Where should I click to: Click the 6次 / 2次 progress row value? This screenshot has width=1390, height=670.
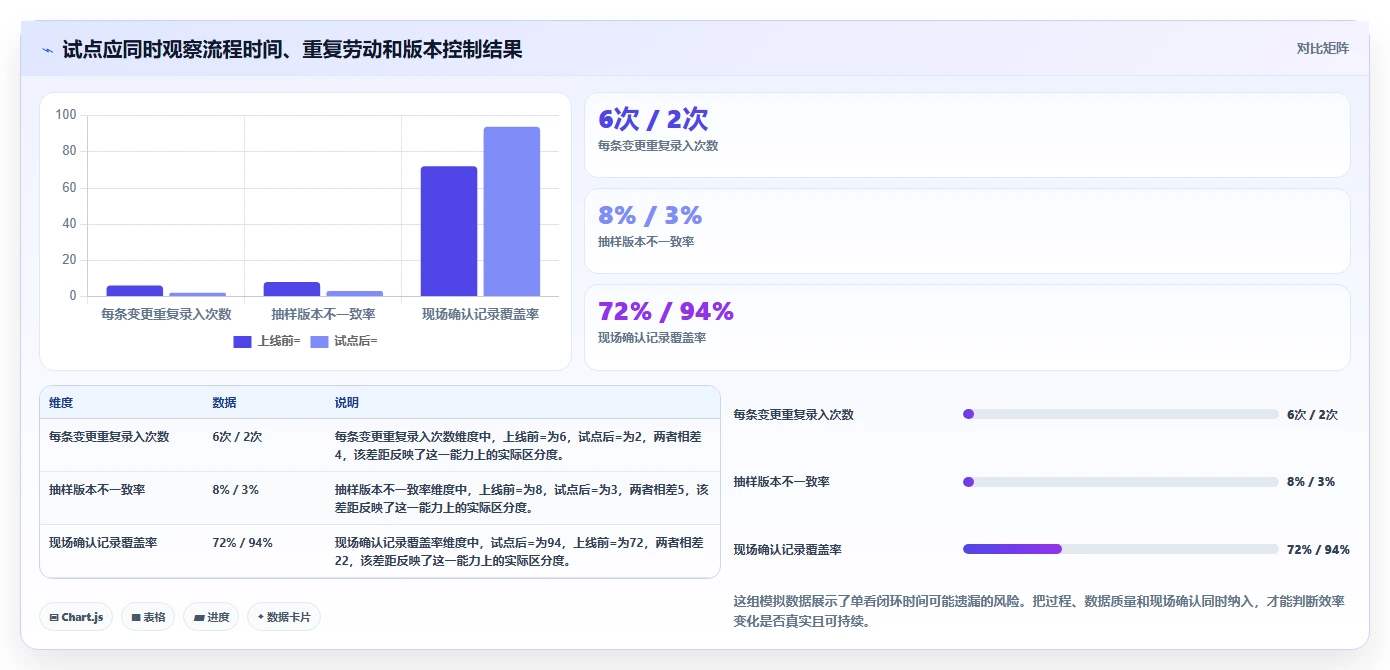click(x=1312, y=414)
